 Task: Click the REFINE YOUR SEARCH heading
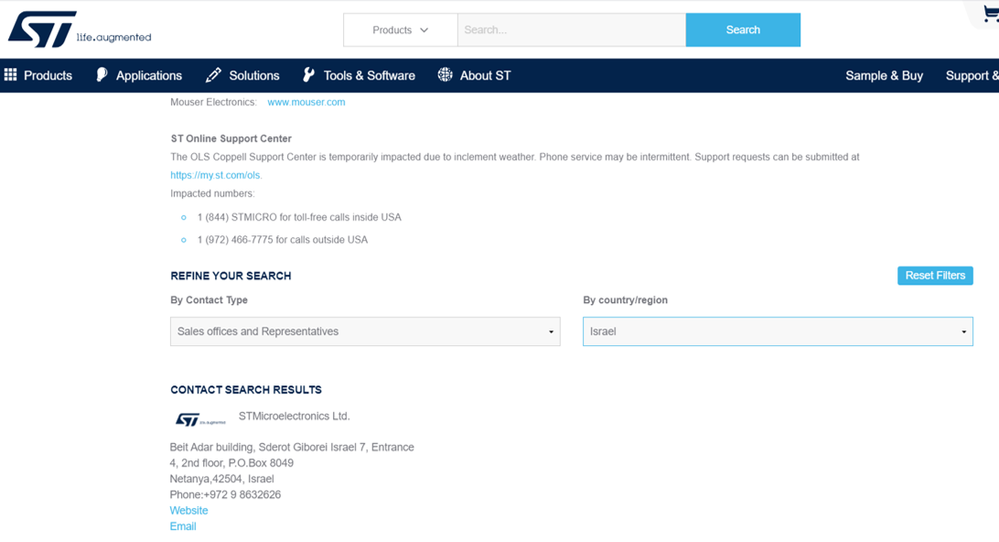pos(231,276)
